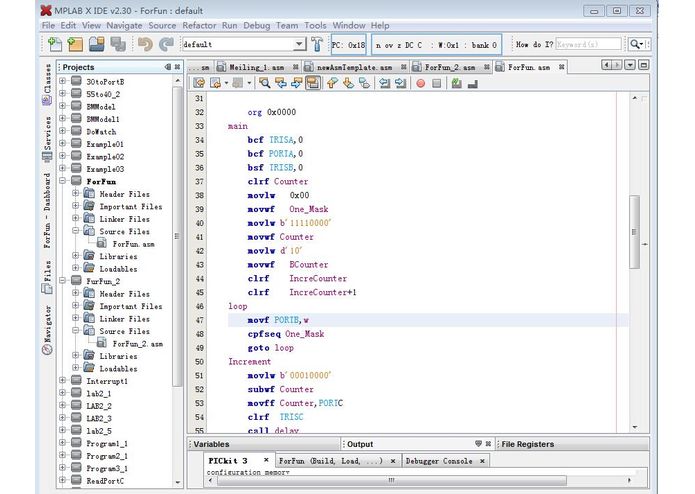Viewport: 695px width, 494px height.
Task: Click the Uncomment editor icon
Action: pos(472,83)
